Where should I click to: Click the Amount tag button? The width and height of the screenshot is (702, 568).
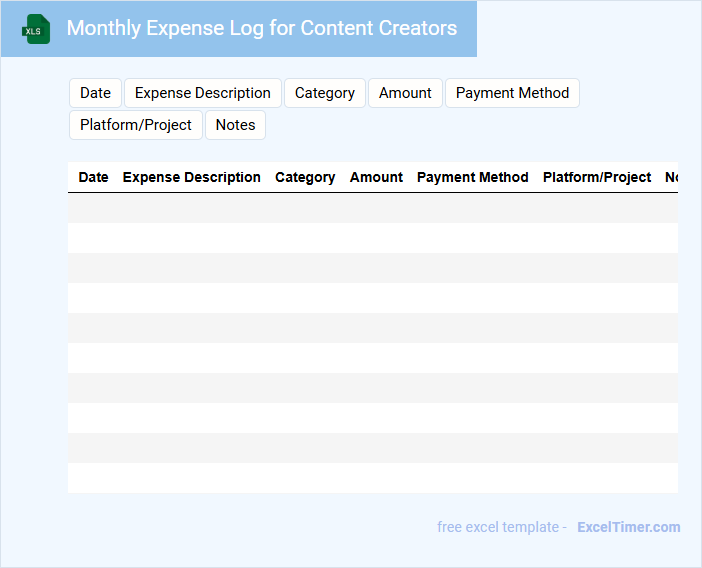pyautogui.click(x=405, y=93)
